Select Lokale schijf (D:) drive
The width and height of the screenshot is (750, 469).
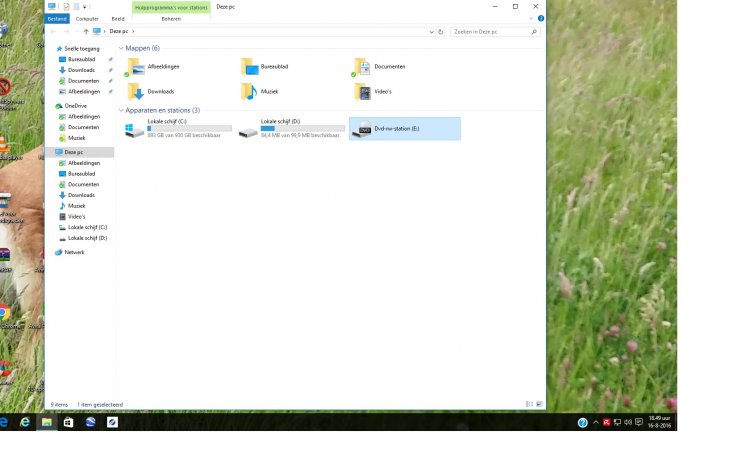tap(291, 129)
